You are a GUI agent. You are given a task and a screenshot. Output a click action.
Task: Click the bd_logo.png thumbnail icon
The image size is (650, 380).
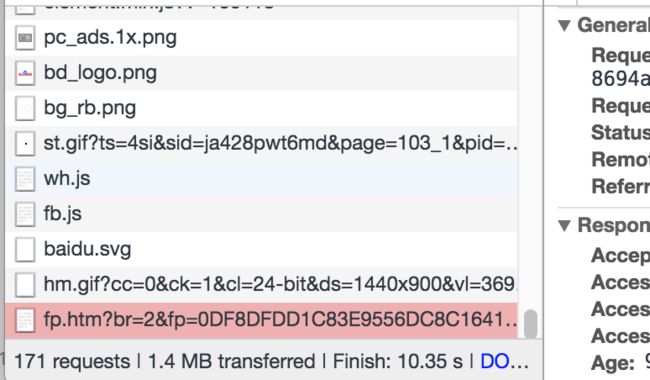pos(25,73)
